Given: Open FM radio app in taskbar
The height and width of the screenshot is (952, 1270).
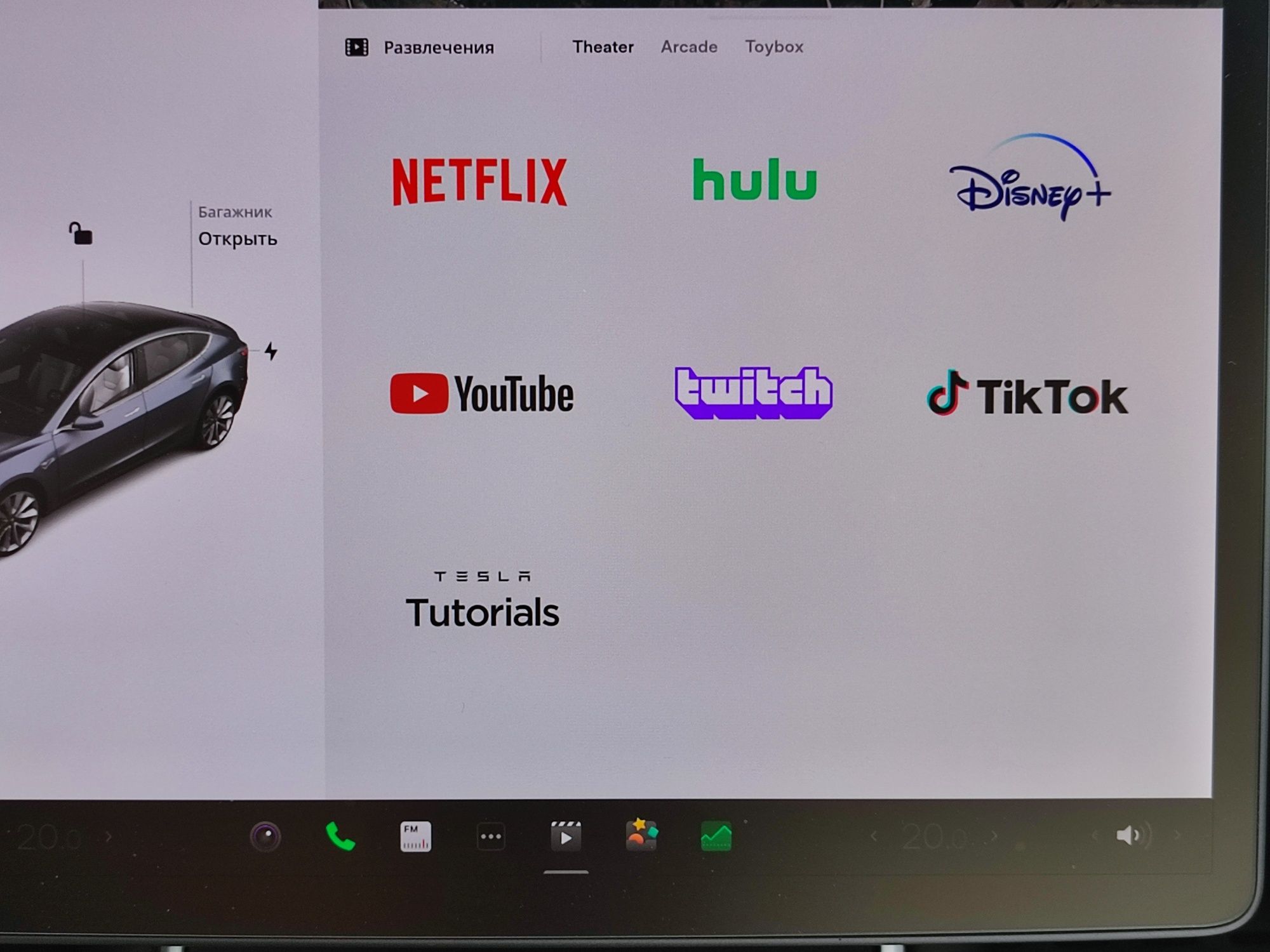Looking at the screenshot, I should [x=415, y=836].
